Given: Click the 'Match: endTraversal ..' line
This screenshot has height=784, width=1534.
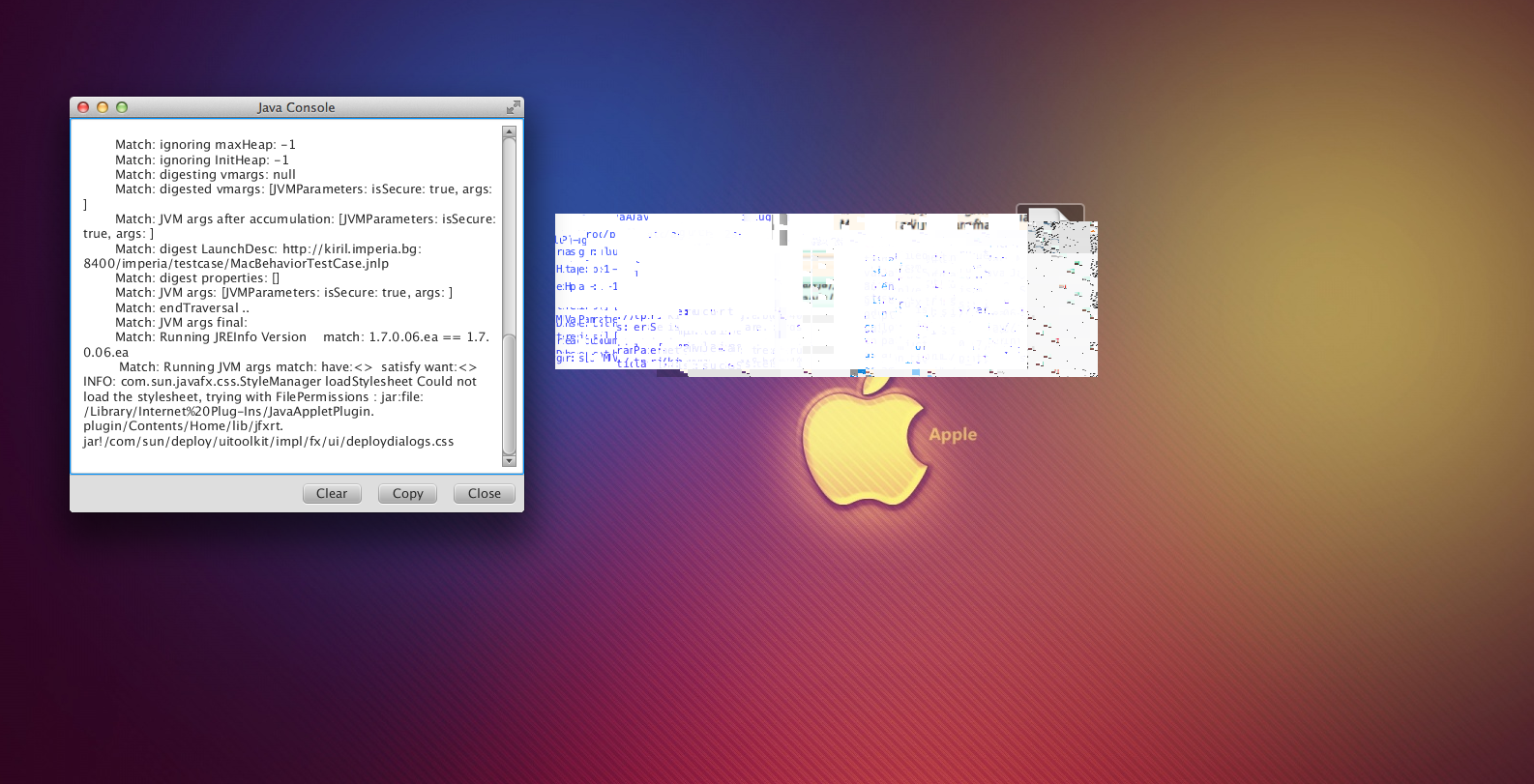Looking at the screenshot, I should pos(182,307).
